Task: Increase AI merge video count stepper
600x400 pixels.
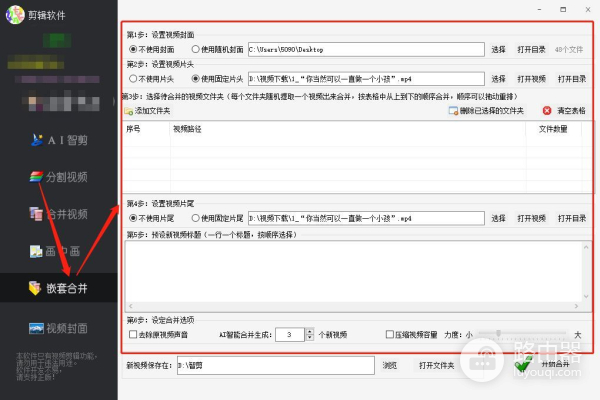Action: coord(310,331)
